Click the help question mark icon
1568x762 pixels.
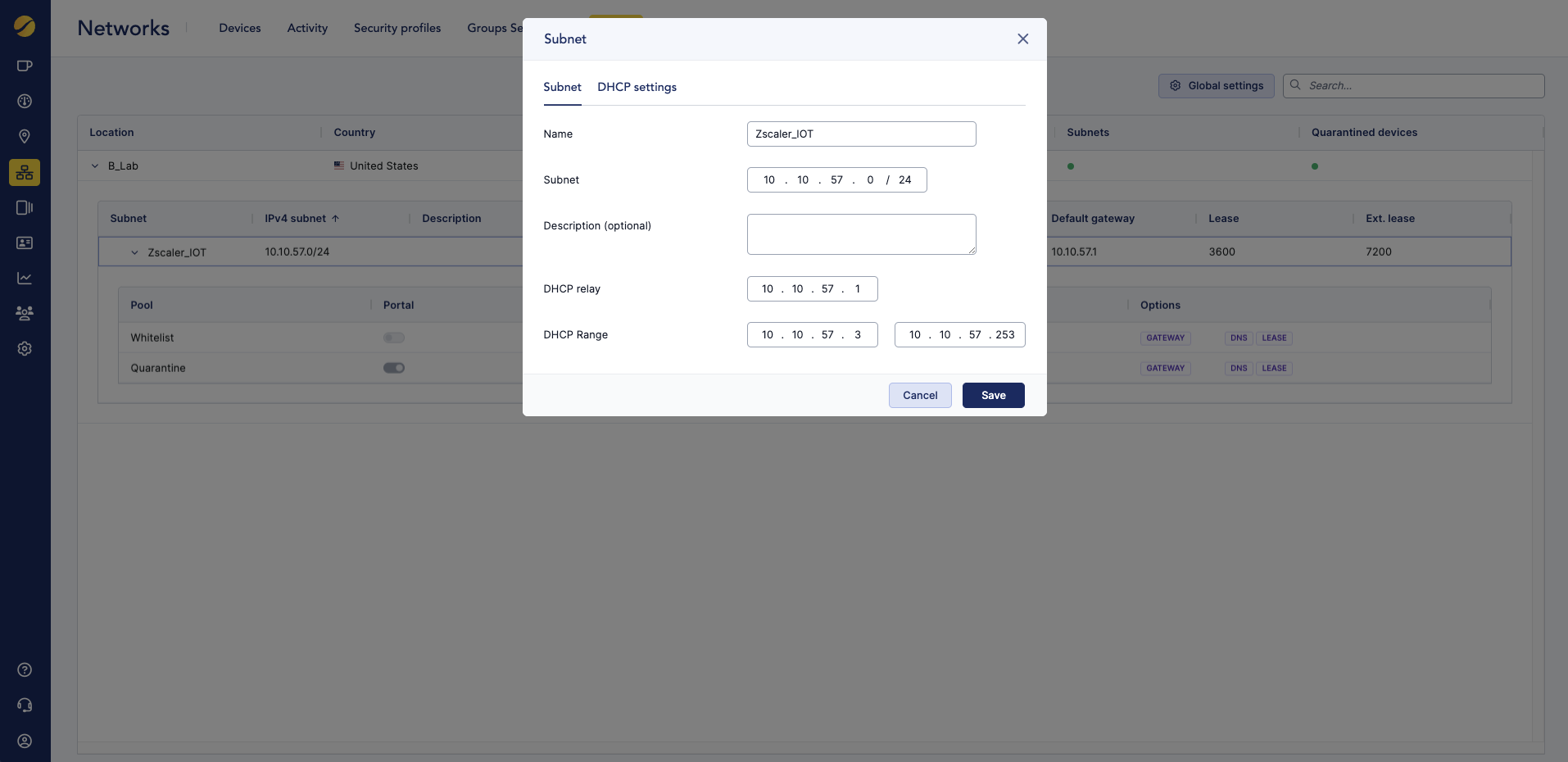[x=25, y=670]
